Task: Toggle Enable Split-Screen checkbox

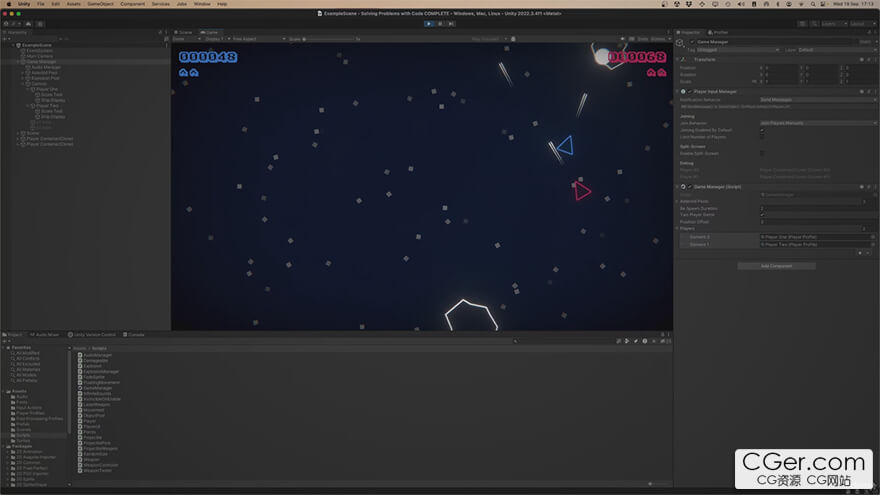Action: point(762,153)
